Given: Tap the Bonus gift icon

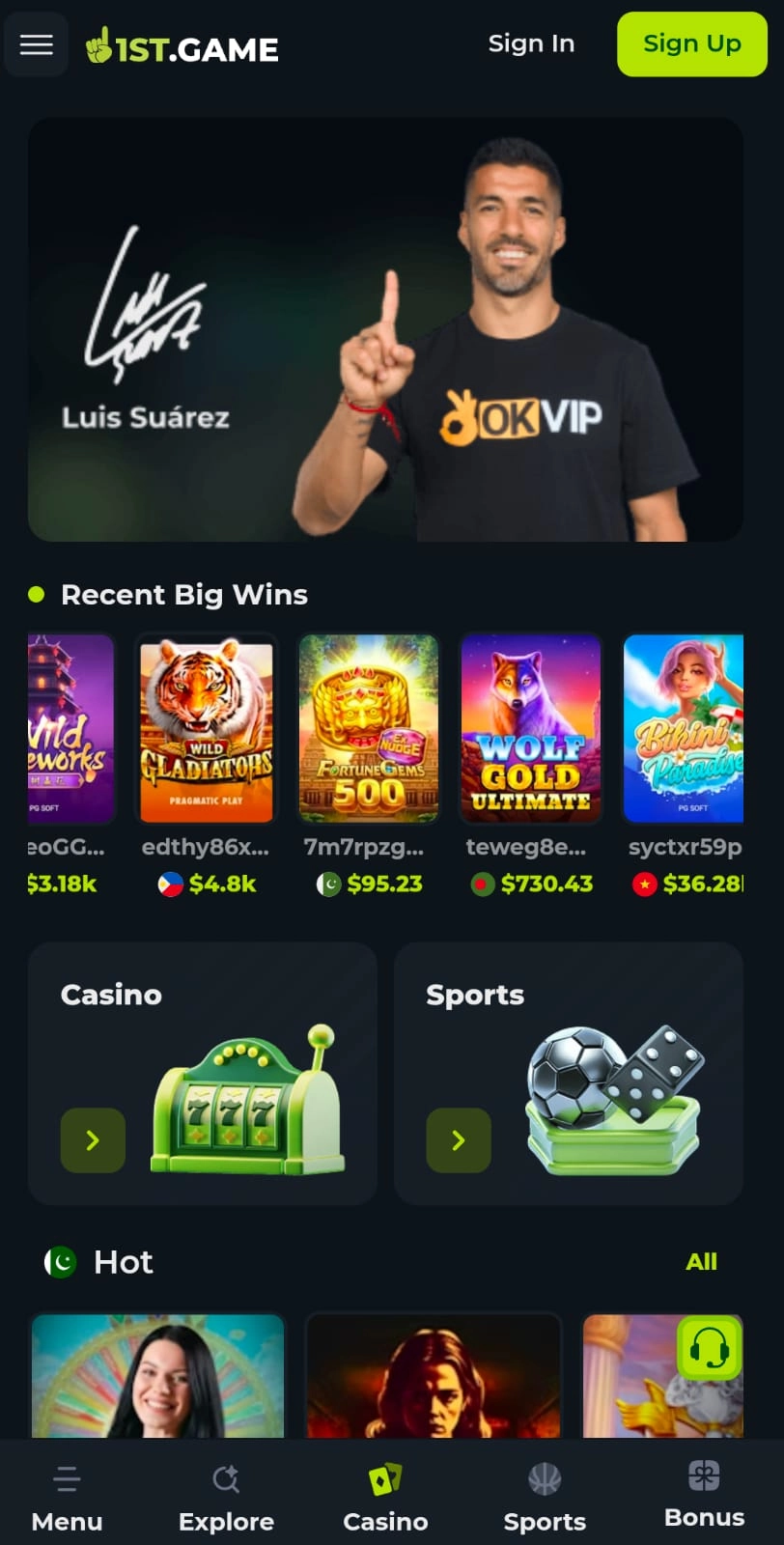Looking at the screenshot, I should pos(704,1475).
